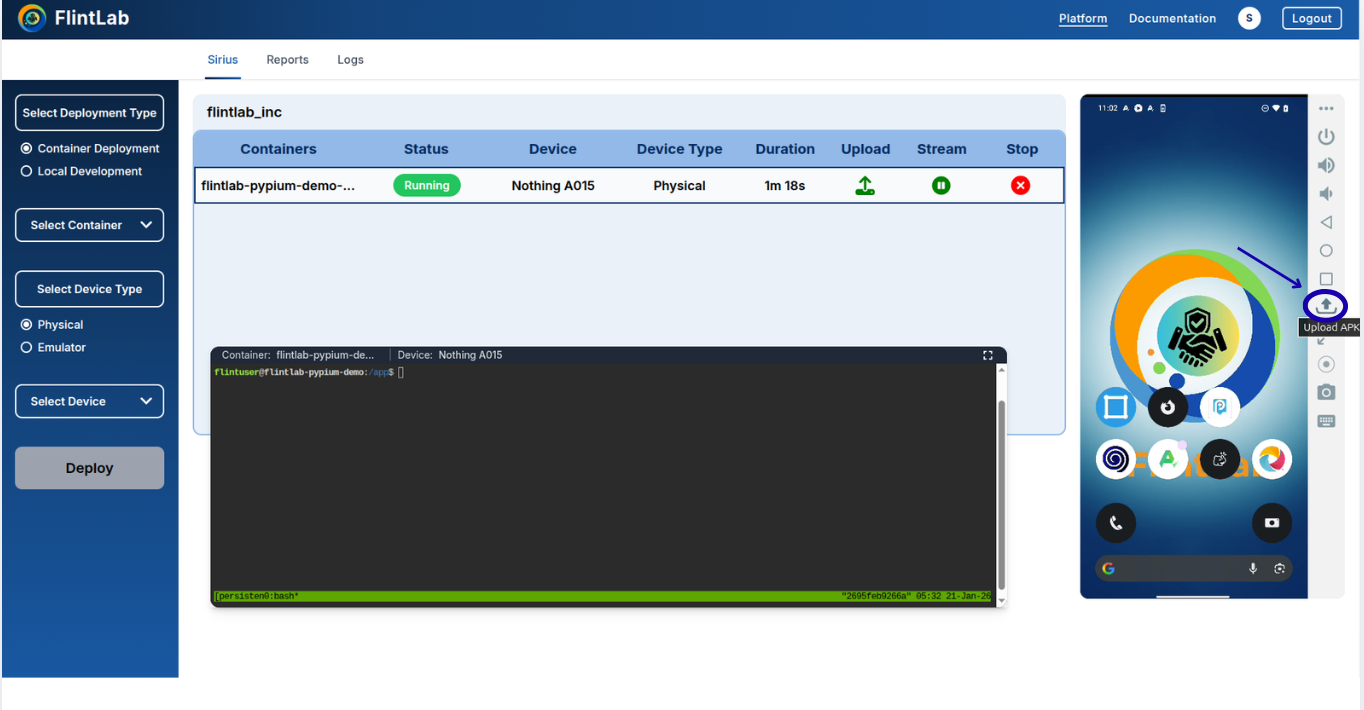Start screen recording with record icon
The height and width of the screenshot is (710, 1364).
[x=1326, y=364]
